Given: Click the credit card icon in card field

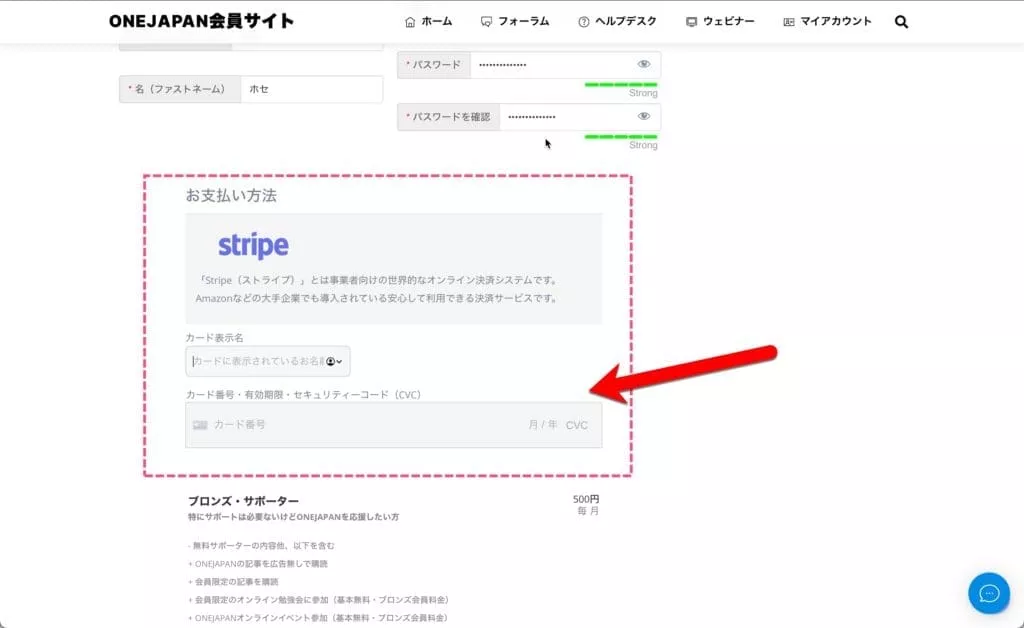Looking at the screenshot, I should [x=200, y=425].
